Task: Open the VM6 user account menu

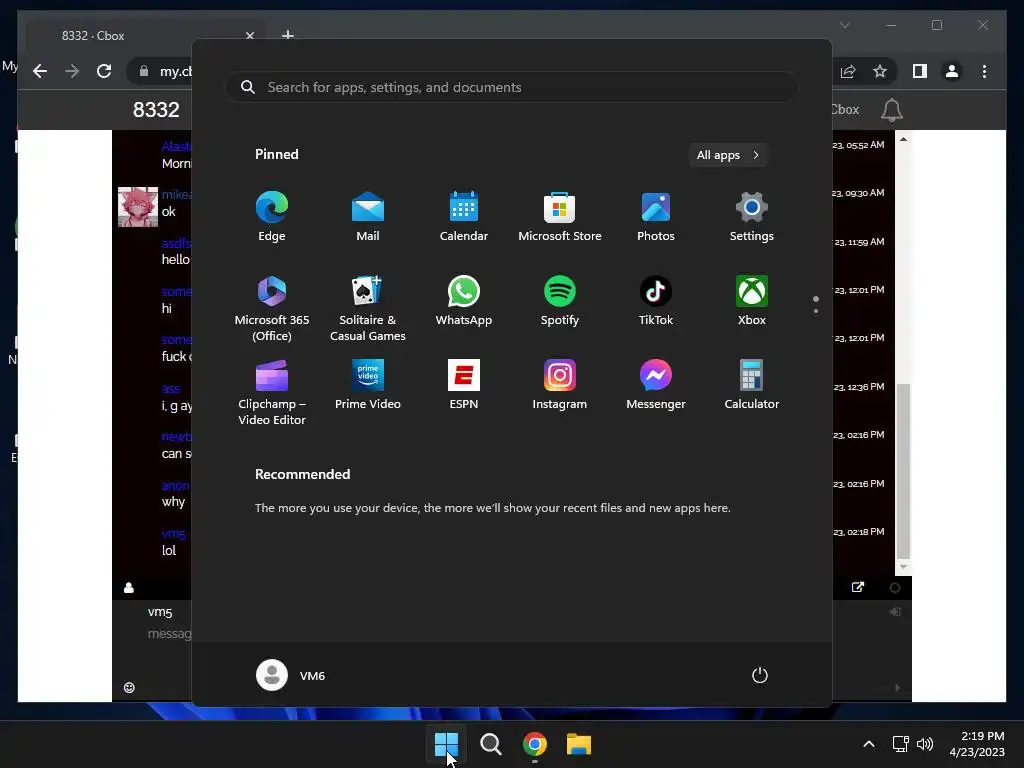Action: click(291, 675)
